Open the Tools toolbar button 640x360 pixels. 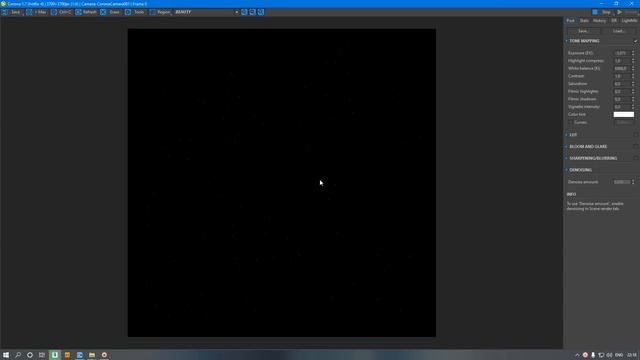click(x=135, y=12)
